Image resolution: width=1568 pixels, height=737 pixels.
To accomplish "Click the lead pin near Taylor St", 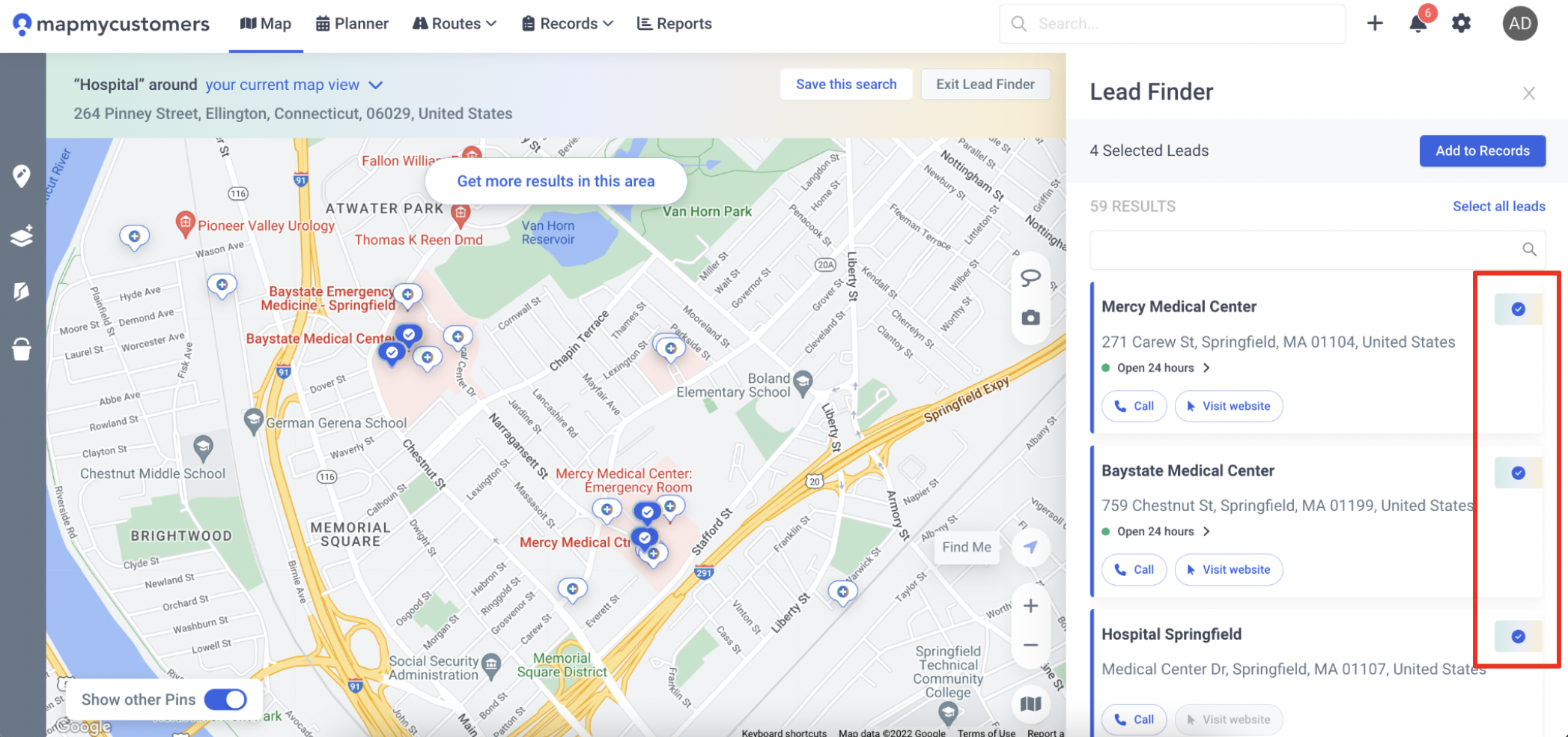I will [842, 592].
